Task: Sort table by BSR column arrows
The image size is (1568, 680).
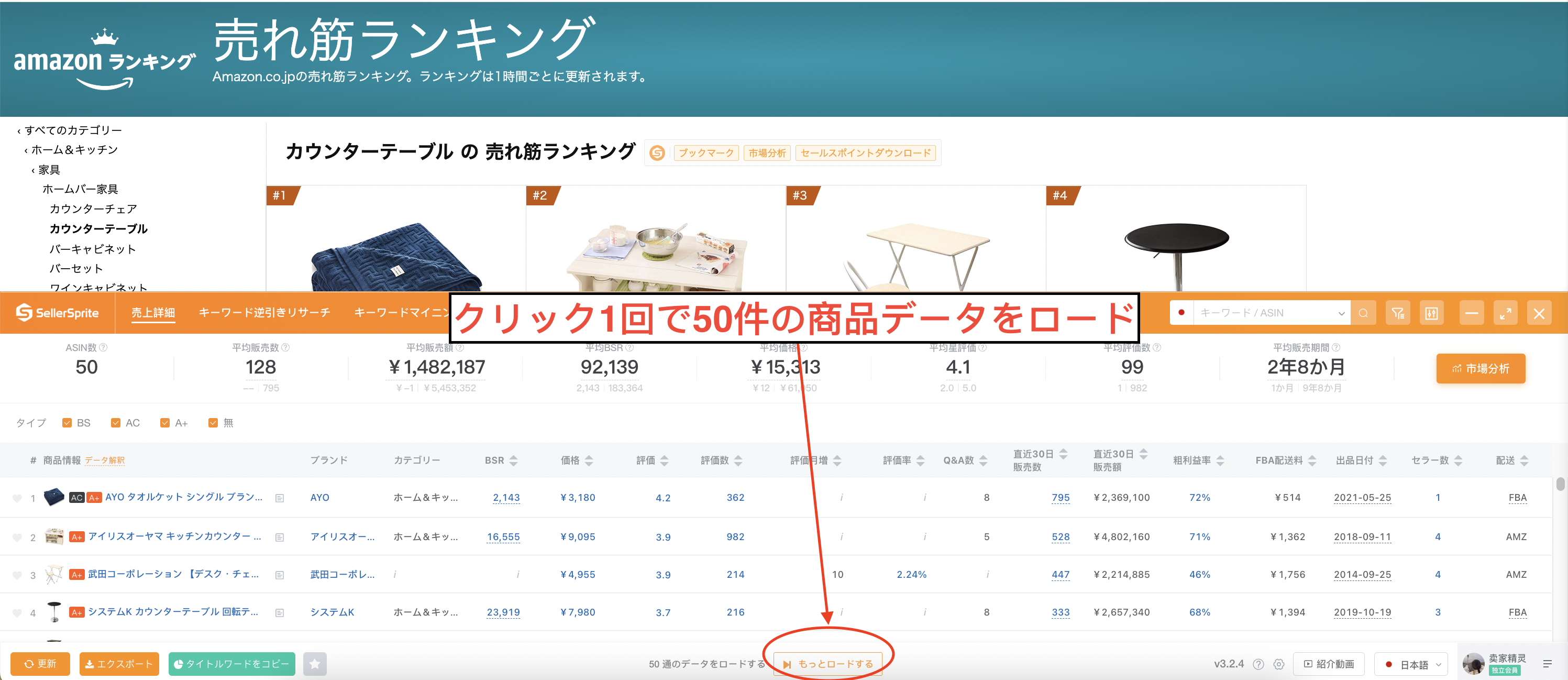Action: (x=514, y=460)
